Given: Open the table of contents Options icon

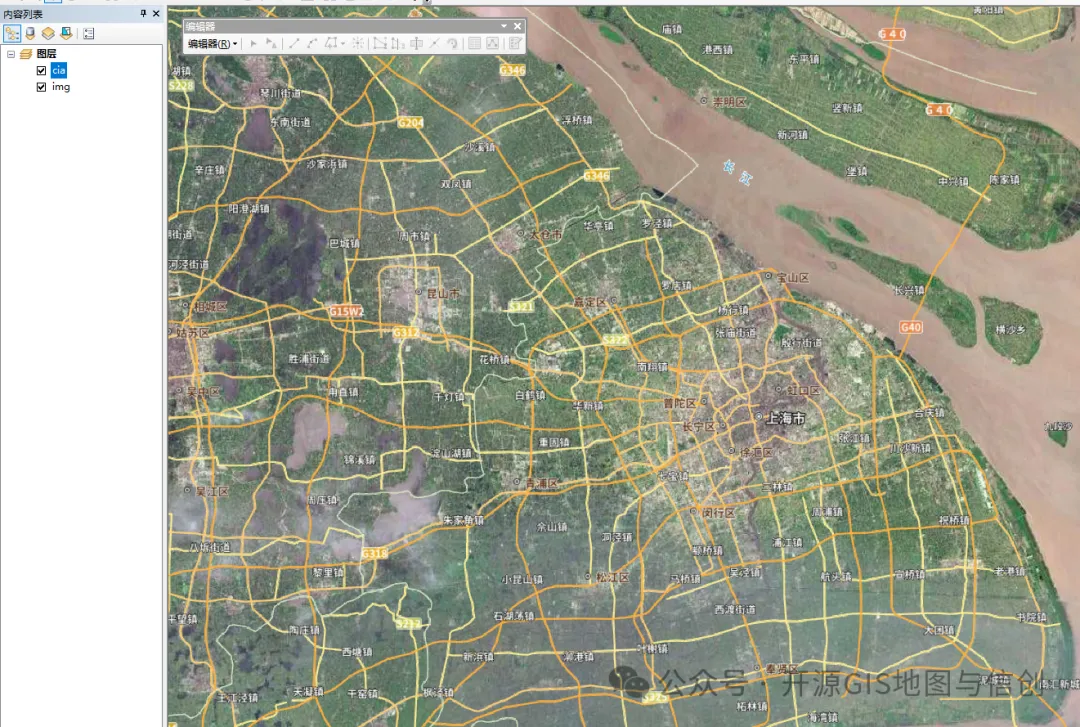Looking at the screenshot, I should coord(88,33).
